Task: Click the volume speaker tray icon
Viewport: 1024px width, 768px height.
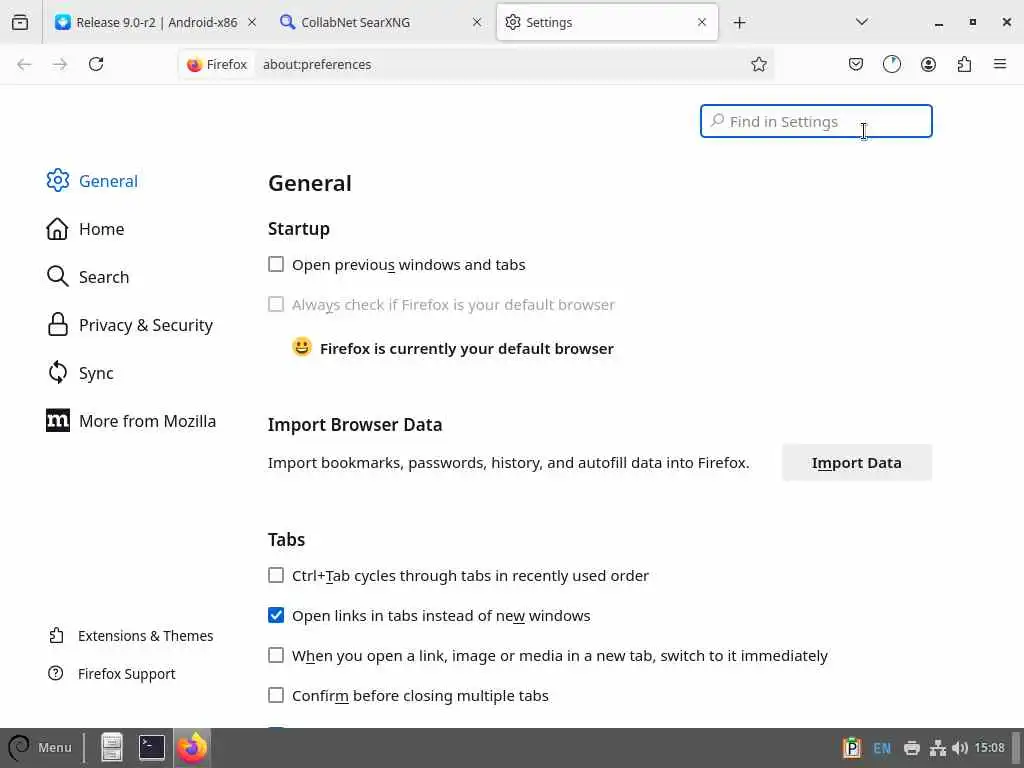Action: coord(959,748)
